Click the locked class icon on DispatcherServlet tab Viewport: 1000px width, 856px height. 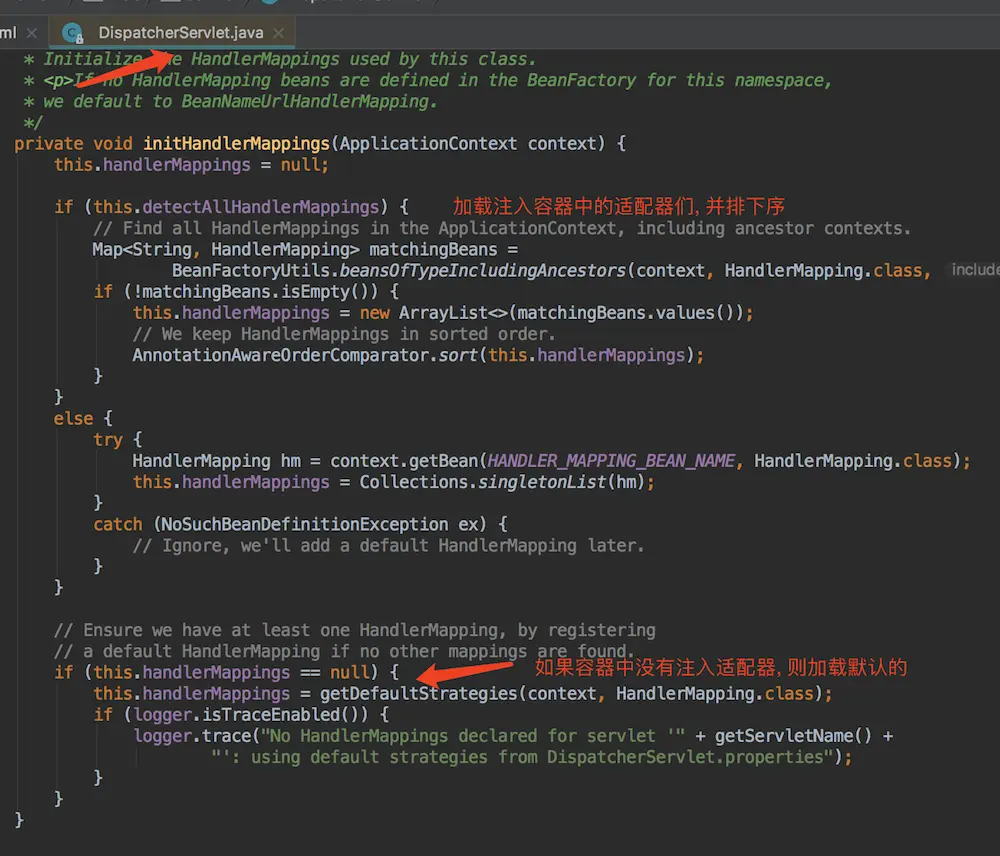coord(73,33)
